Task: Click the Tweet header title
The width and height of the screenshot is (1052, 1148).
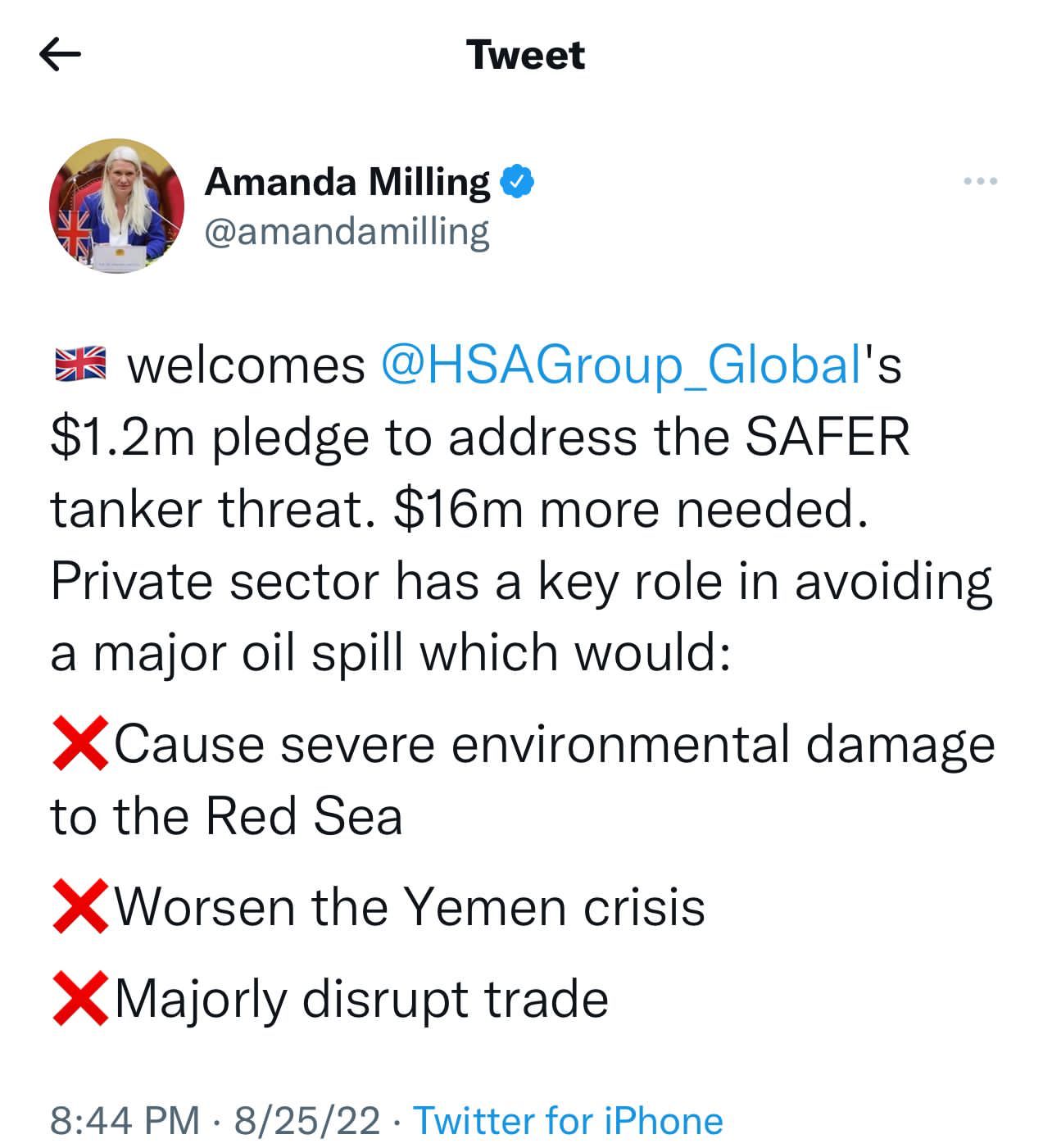Action: tap(526, 55)
